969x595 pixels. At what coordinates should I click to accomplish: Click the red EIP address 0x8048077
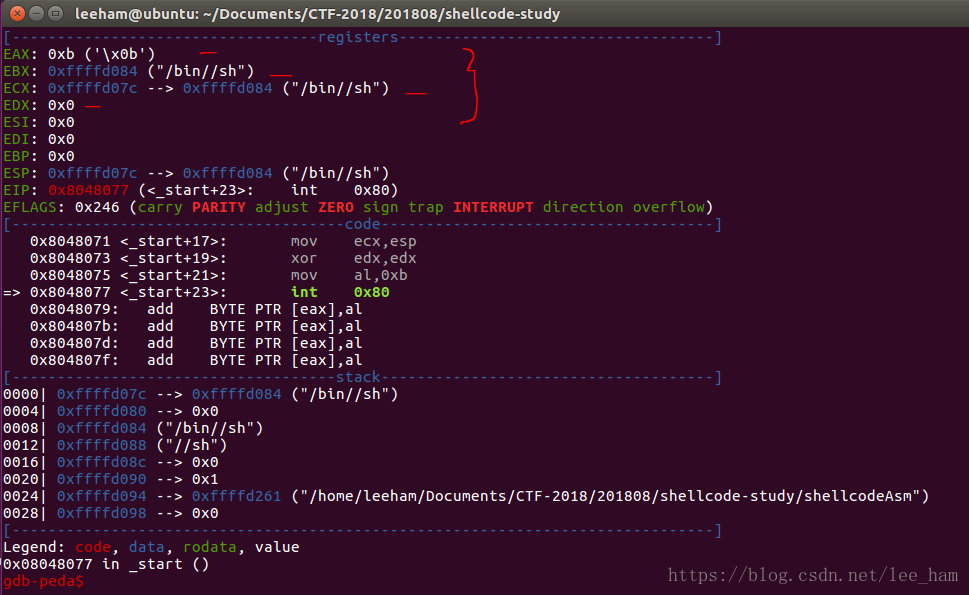click(88, 190)
